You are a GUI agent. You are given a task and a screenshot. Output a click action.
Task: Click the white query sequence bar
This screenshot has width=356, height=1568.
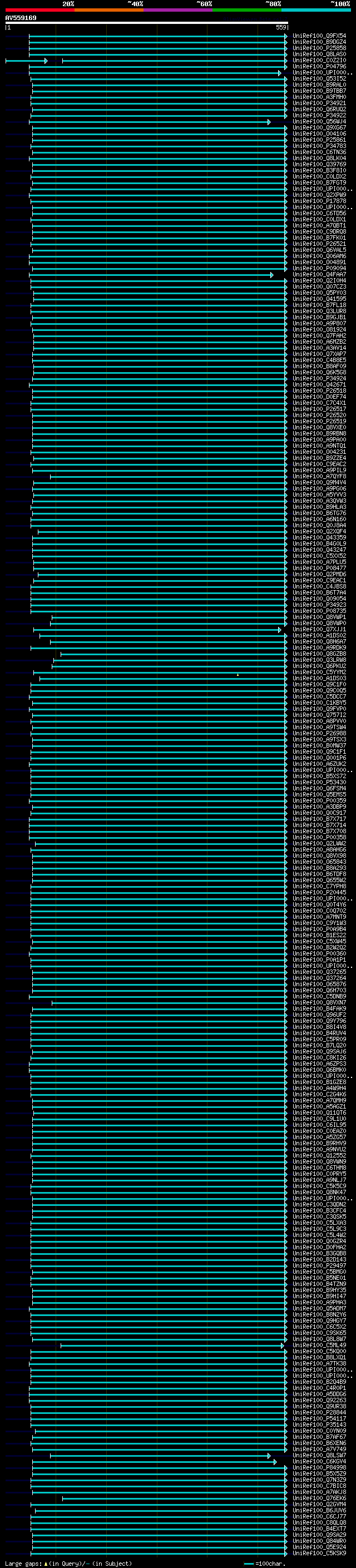pyautogui.click(x=147, y=22)
